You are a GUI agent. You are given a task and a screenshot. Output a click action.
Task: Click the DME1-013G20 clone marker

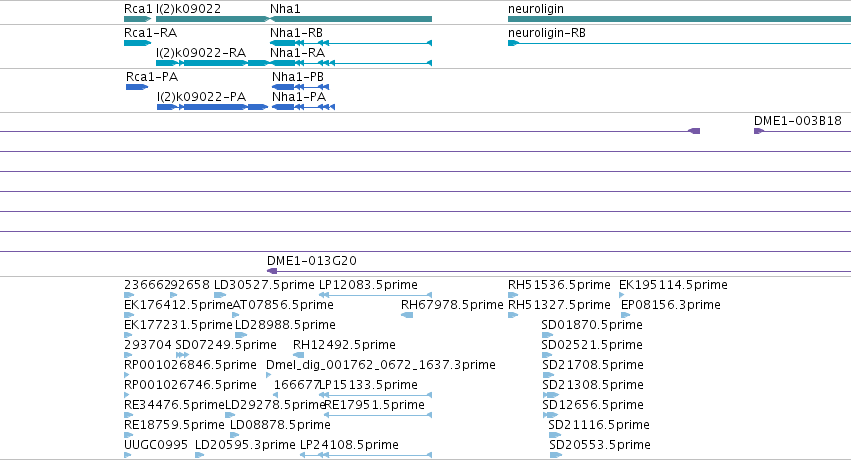click(x=272, y=271)
